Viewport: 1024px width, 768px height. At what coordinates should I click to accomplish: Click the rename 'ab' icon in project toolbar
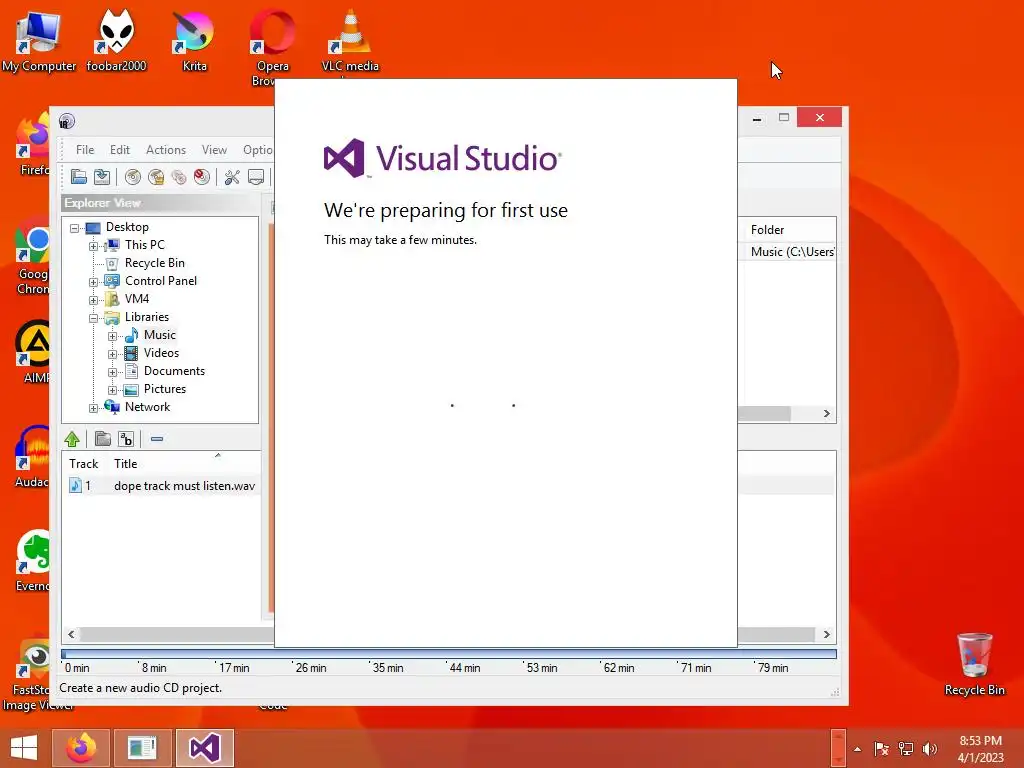126,439
